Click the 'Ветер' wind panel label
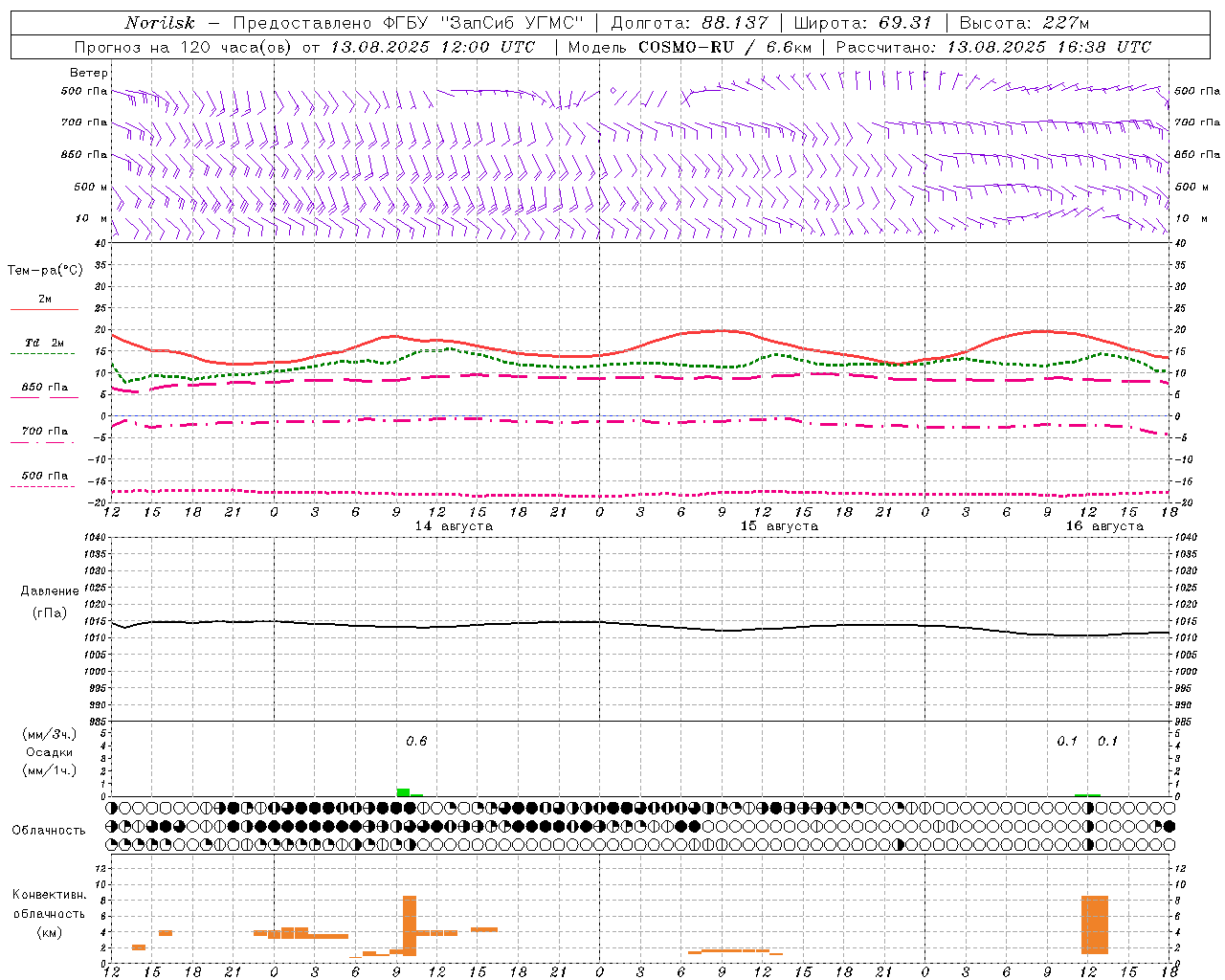Viewport: 1225px width, 980px height. click(89, 73)
